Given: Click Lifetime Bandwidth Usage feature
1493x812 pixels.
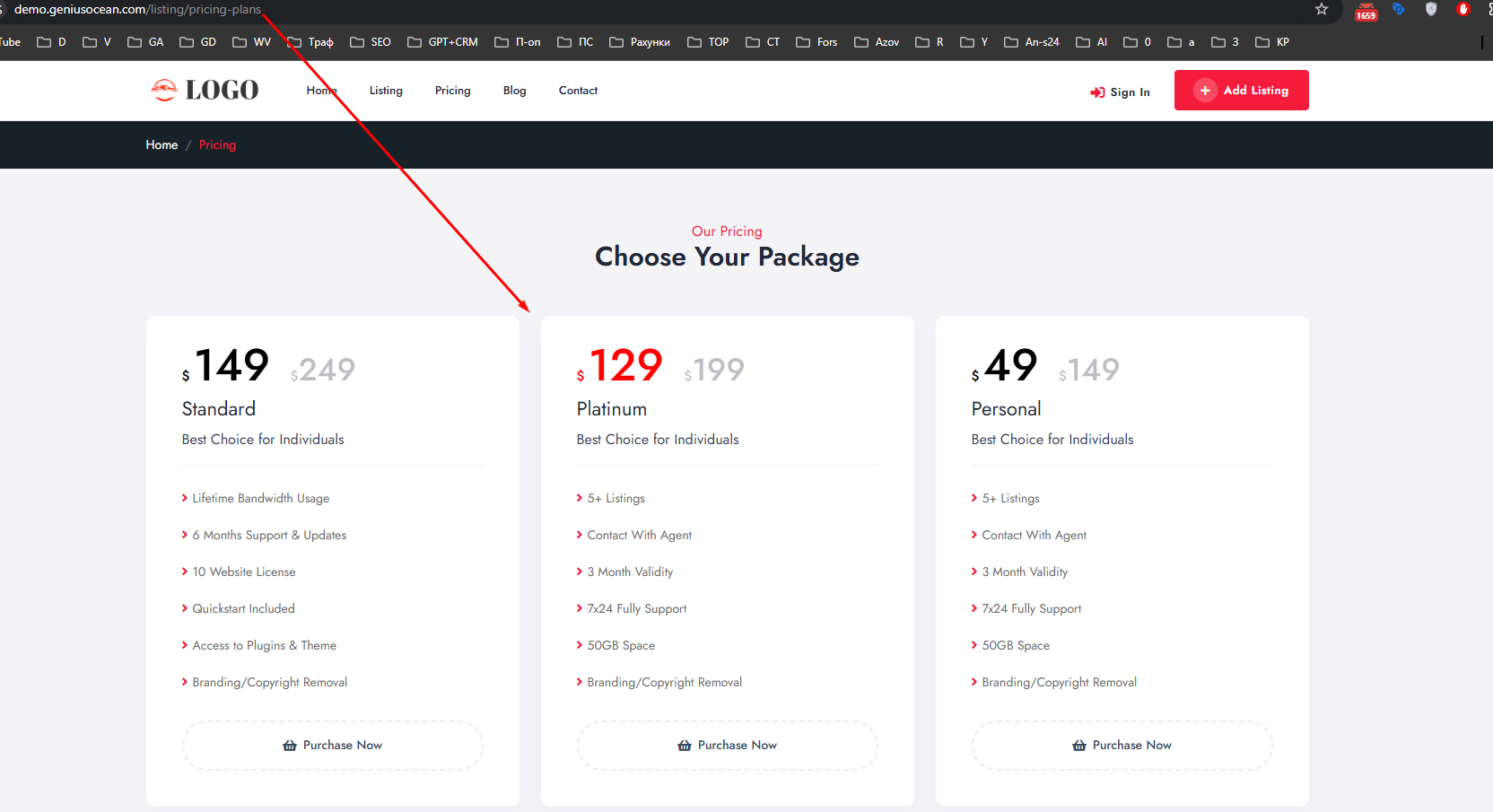Looking at the screenshot, I should tap(260, 498).
